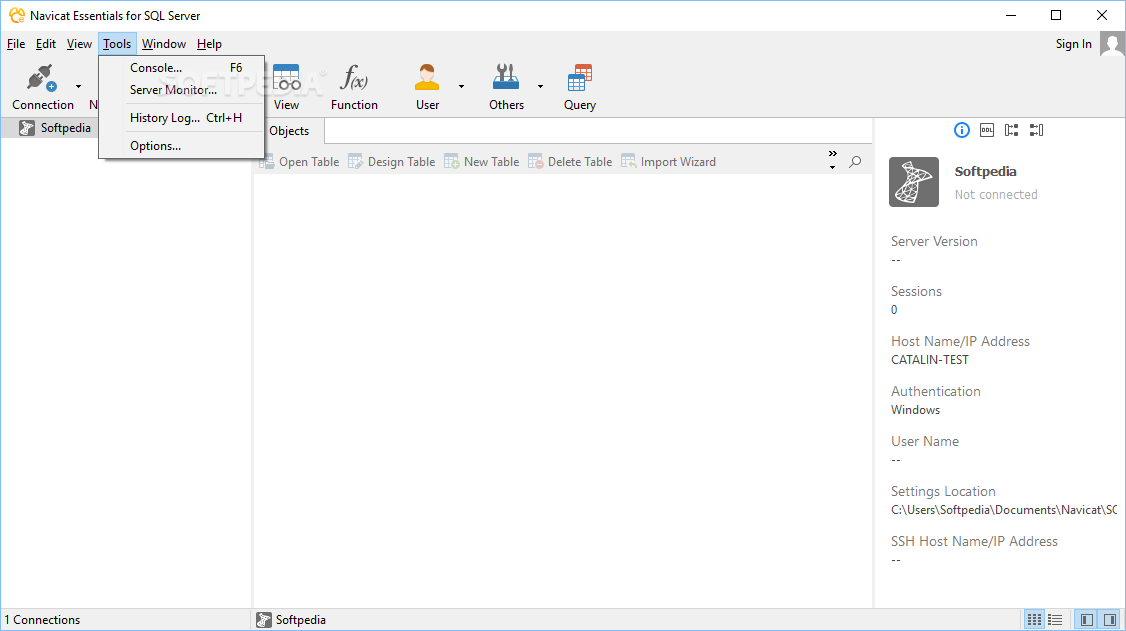Choose Options... from Tools menu
This screenshot has width=1126, height=631.
pos(182,146)
